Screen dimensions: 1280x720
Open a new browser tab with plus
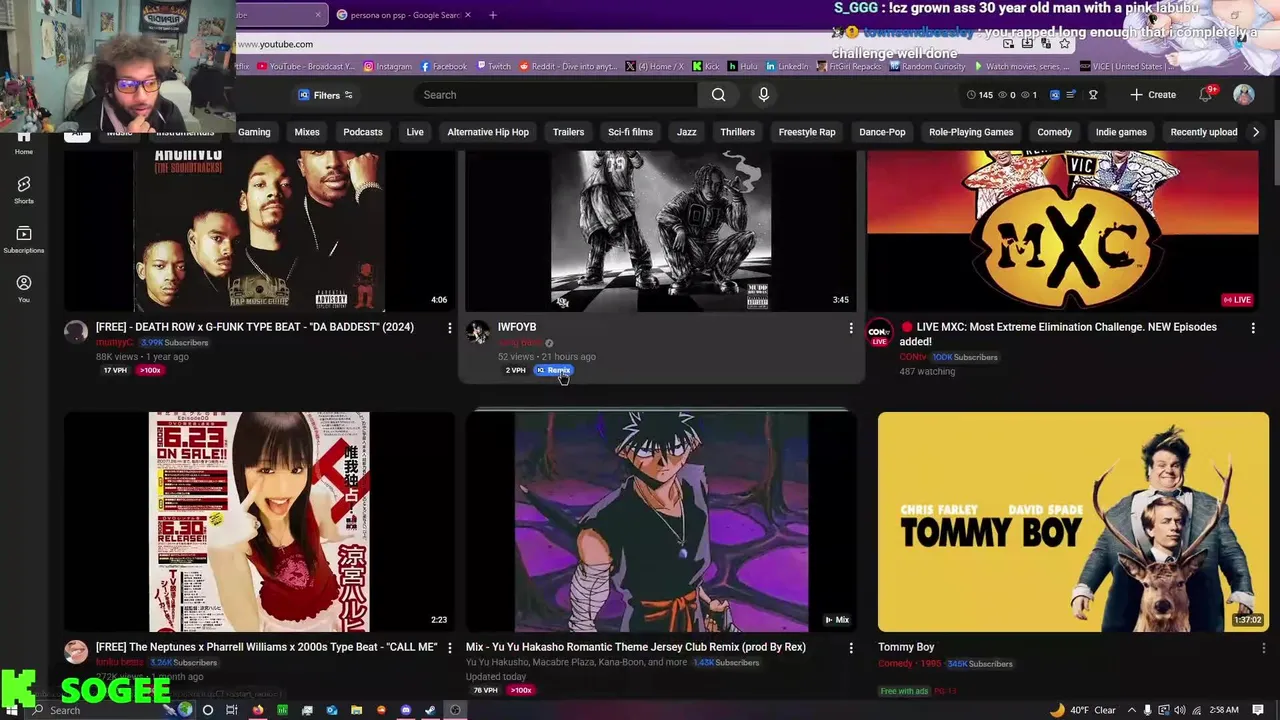[493, 15]
